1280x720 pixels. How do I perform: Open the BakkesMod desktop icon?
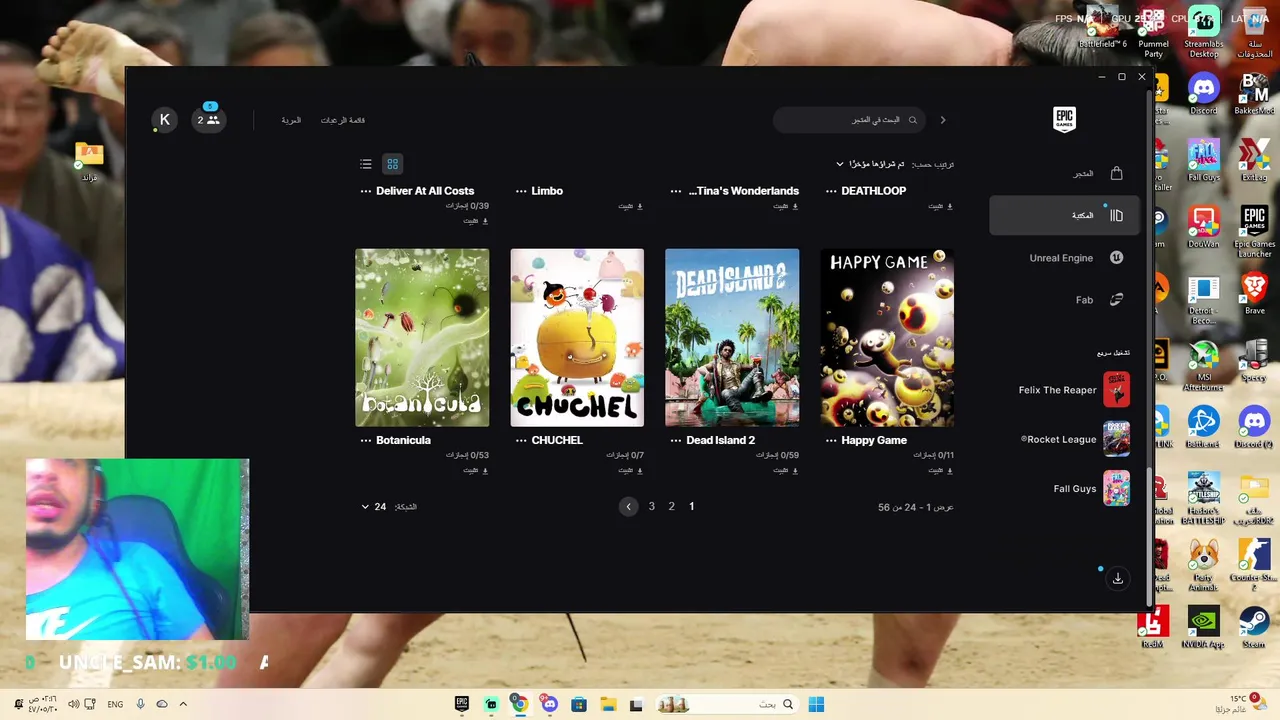click(x=1254, y=93)
